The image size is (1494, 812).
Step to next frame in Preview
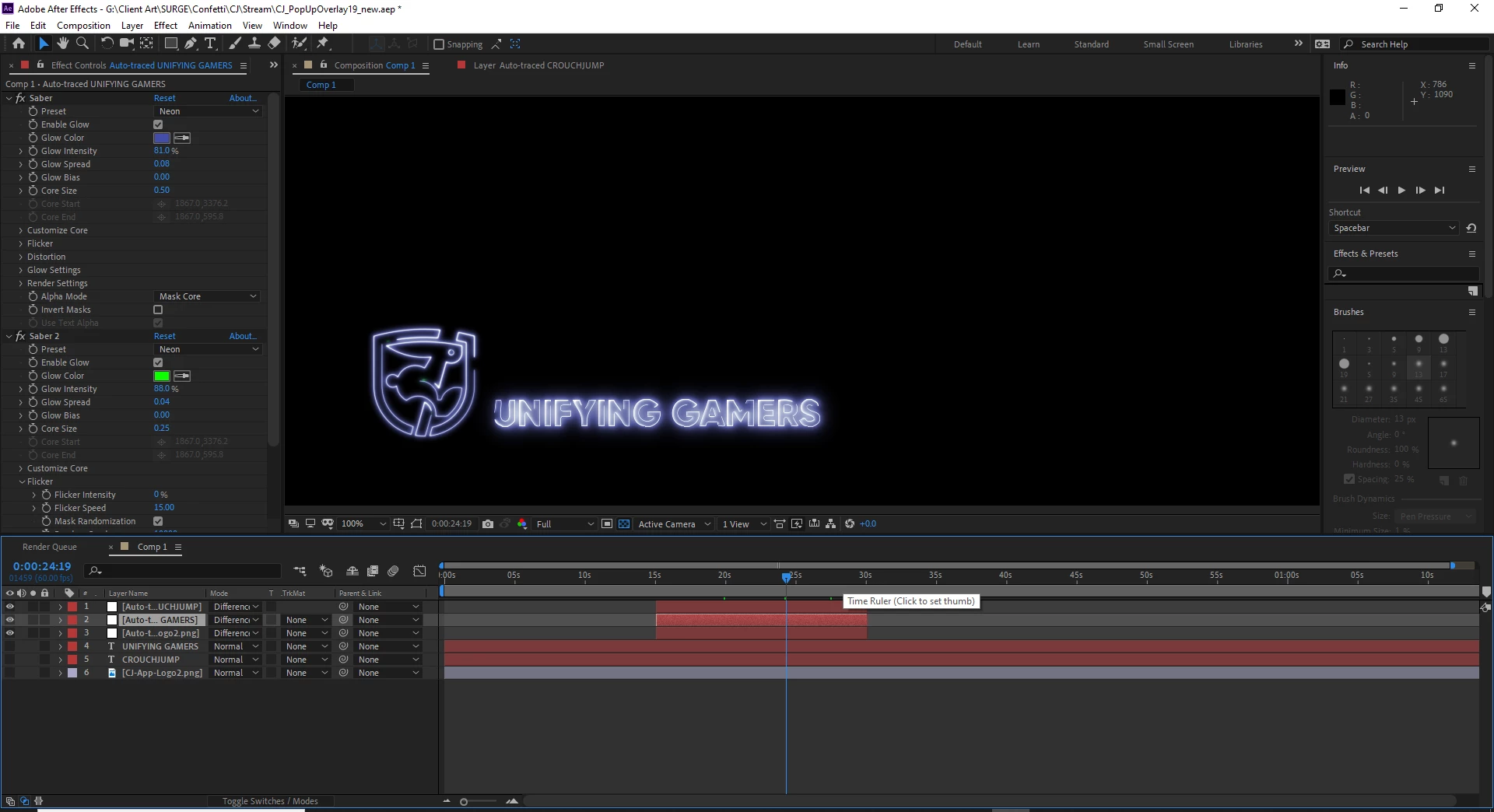pos(1420,191)
